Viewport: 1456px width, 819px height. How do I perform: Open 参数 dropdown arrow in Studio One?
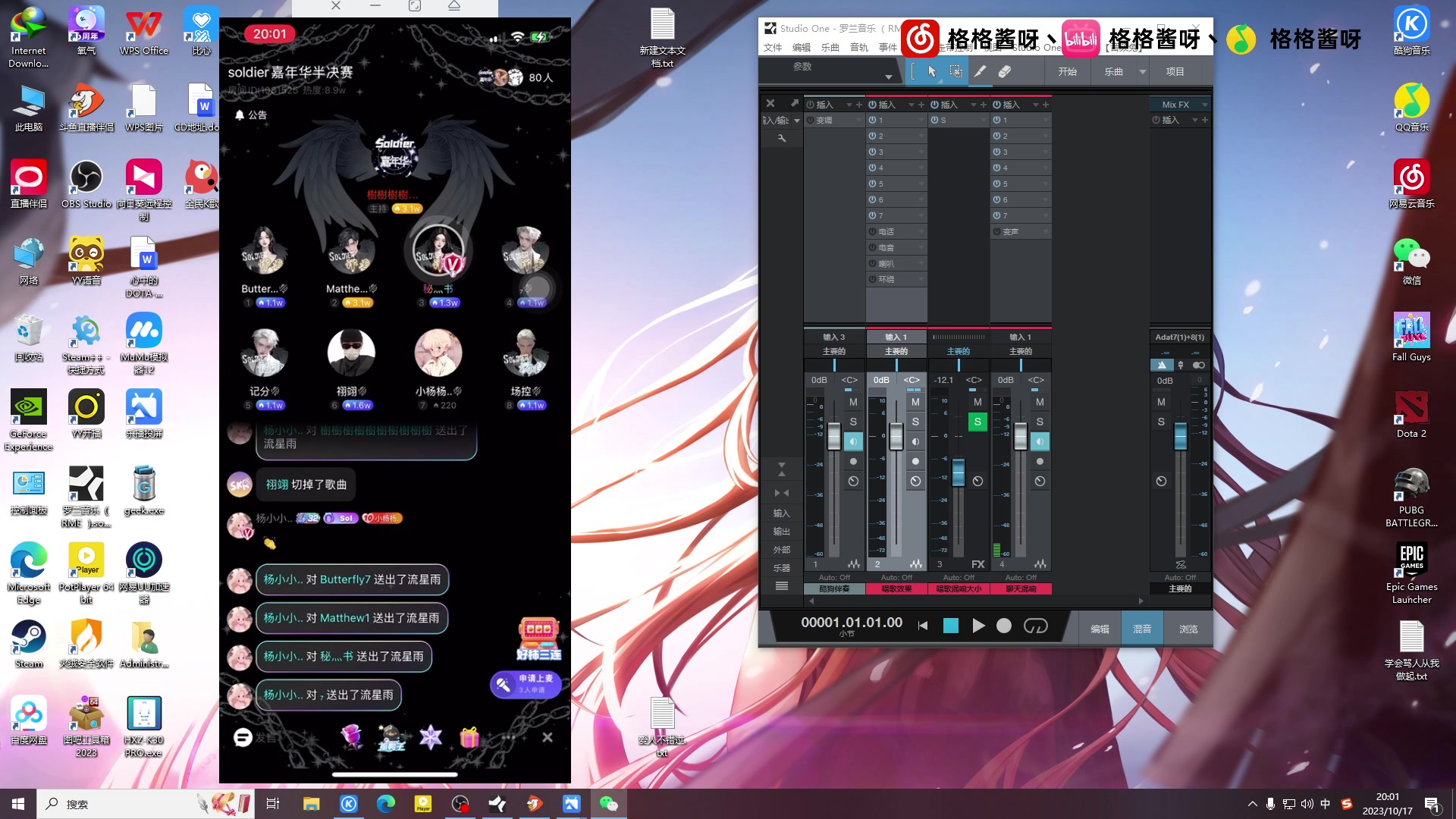pos(888,77)
